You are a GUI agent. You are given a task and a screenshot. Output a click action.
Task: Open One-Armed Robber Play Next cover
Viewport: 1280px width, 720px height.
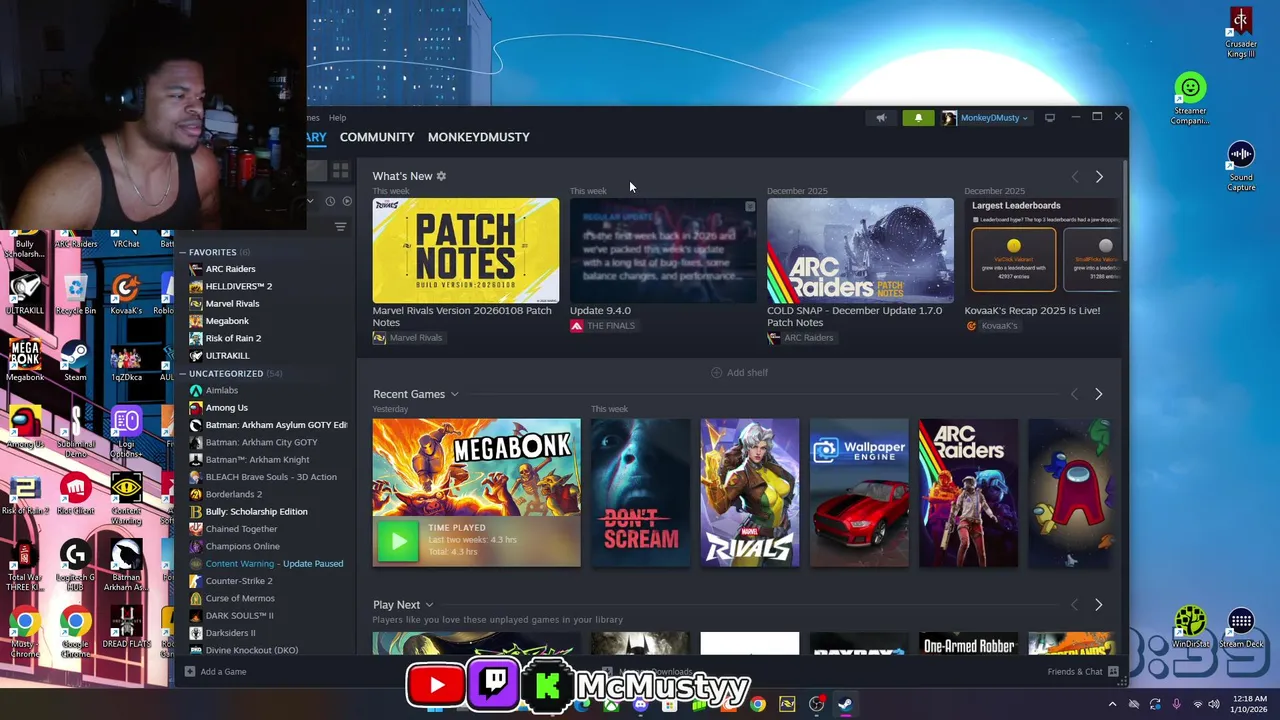point(968,644)
